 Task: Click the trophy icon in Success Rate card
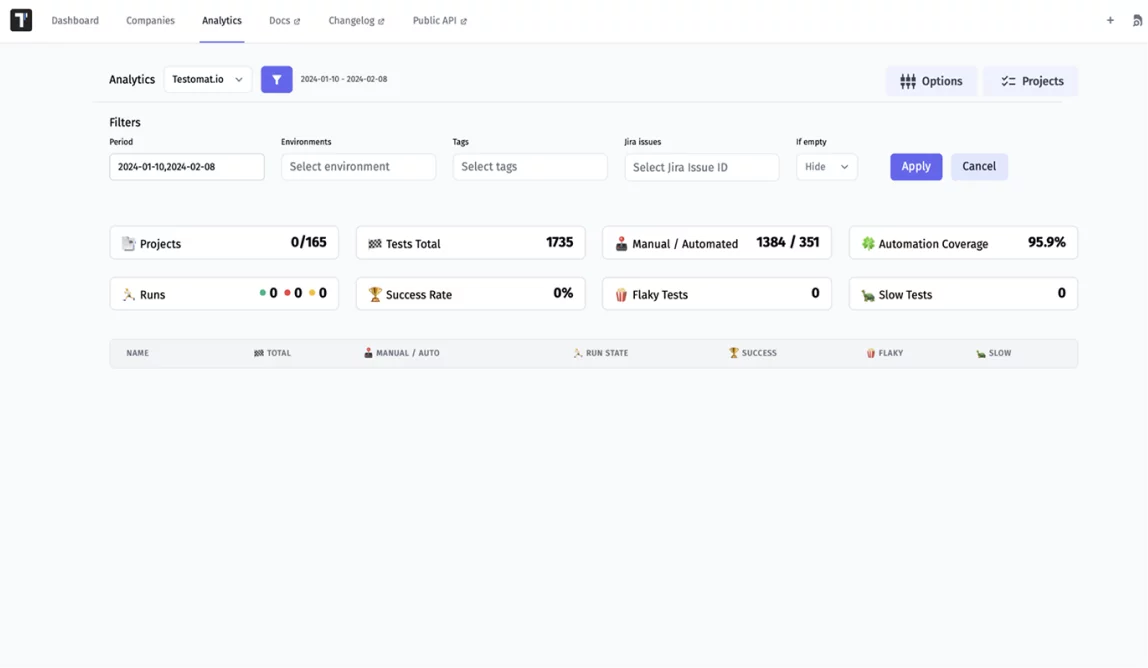[x=375, y=295]
